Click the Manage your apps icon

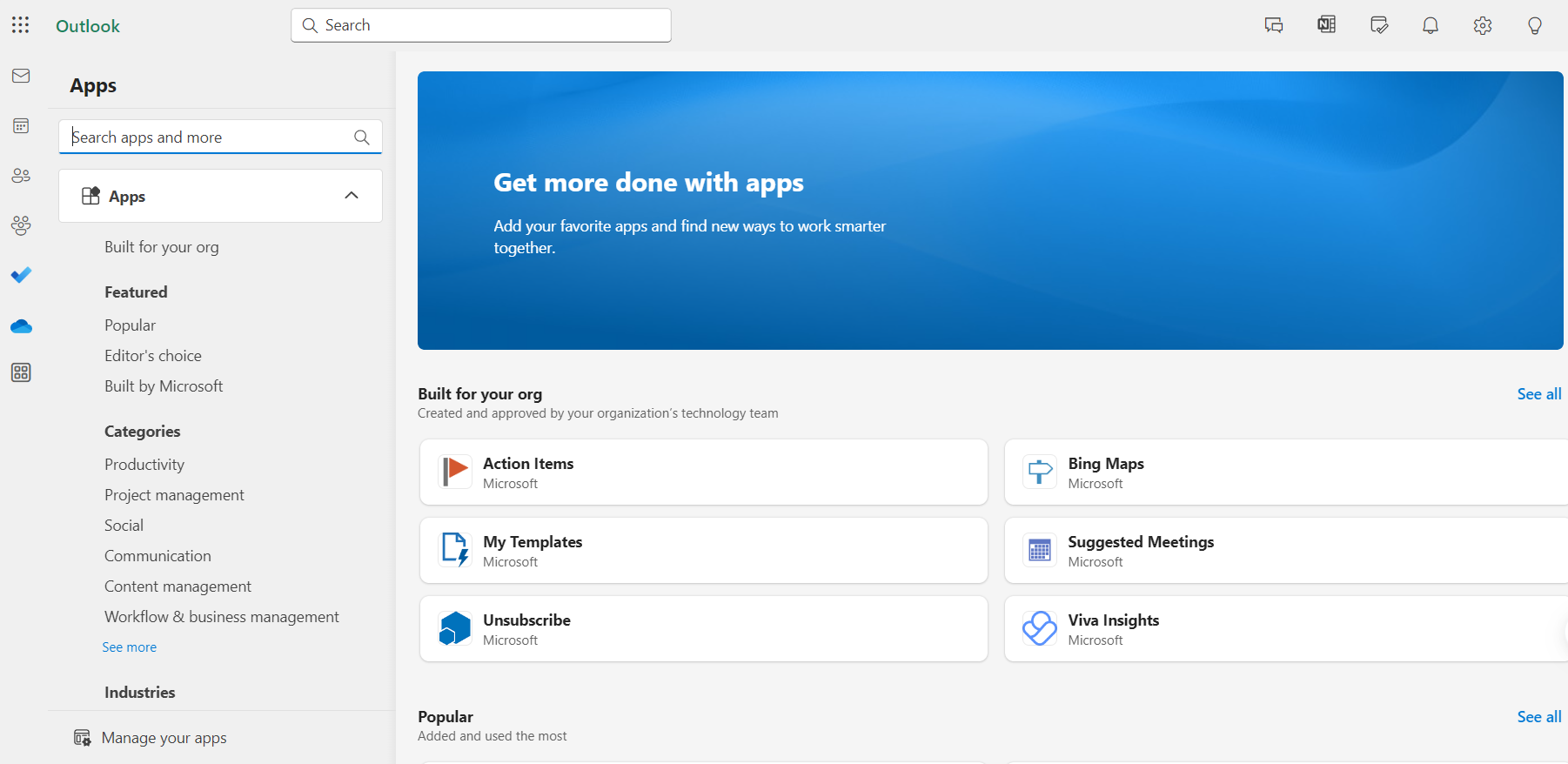(x=83, y=738)
